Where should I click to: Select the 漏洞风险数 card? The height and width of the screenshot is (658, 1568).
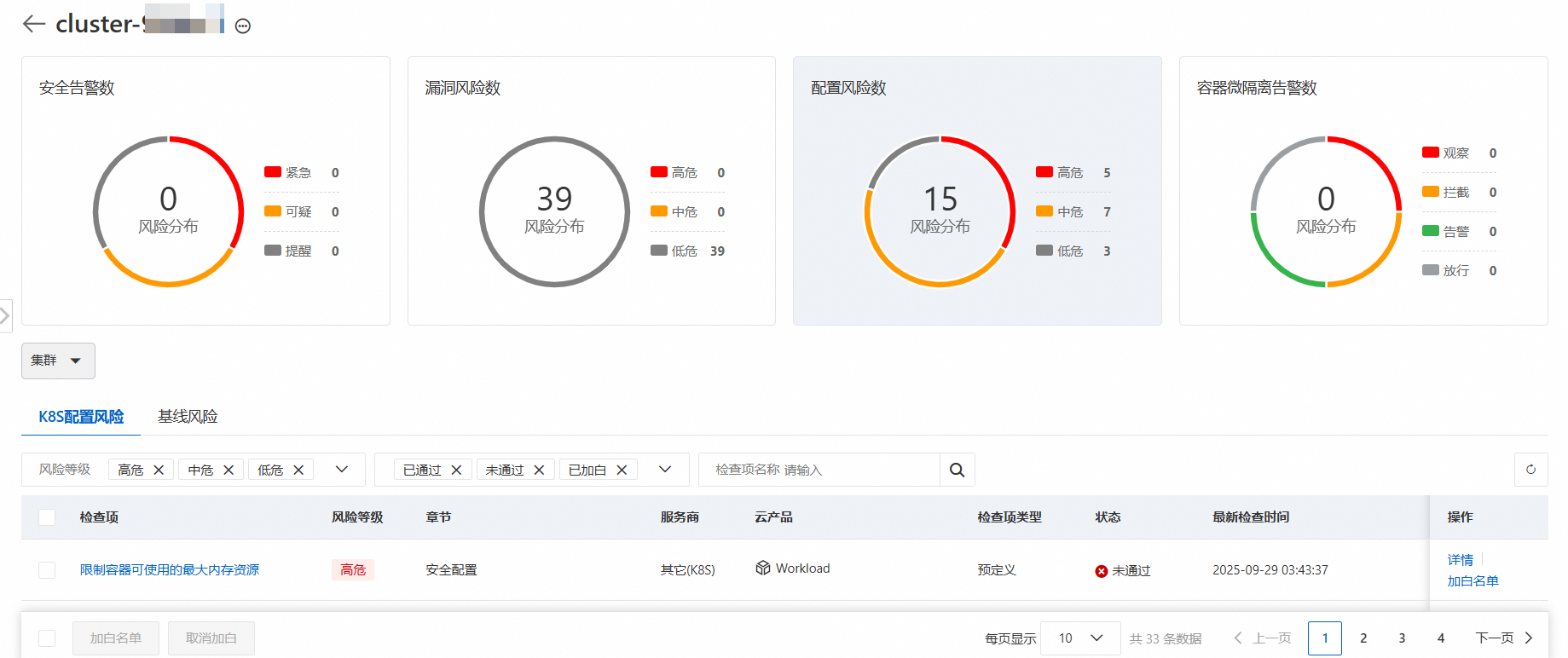pos(592,191)
